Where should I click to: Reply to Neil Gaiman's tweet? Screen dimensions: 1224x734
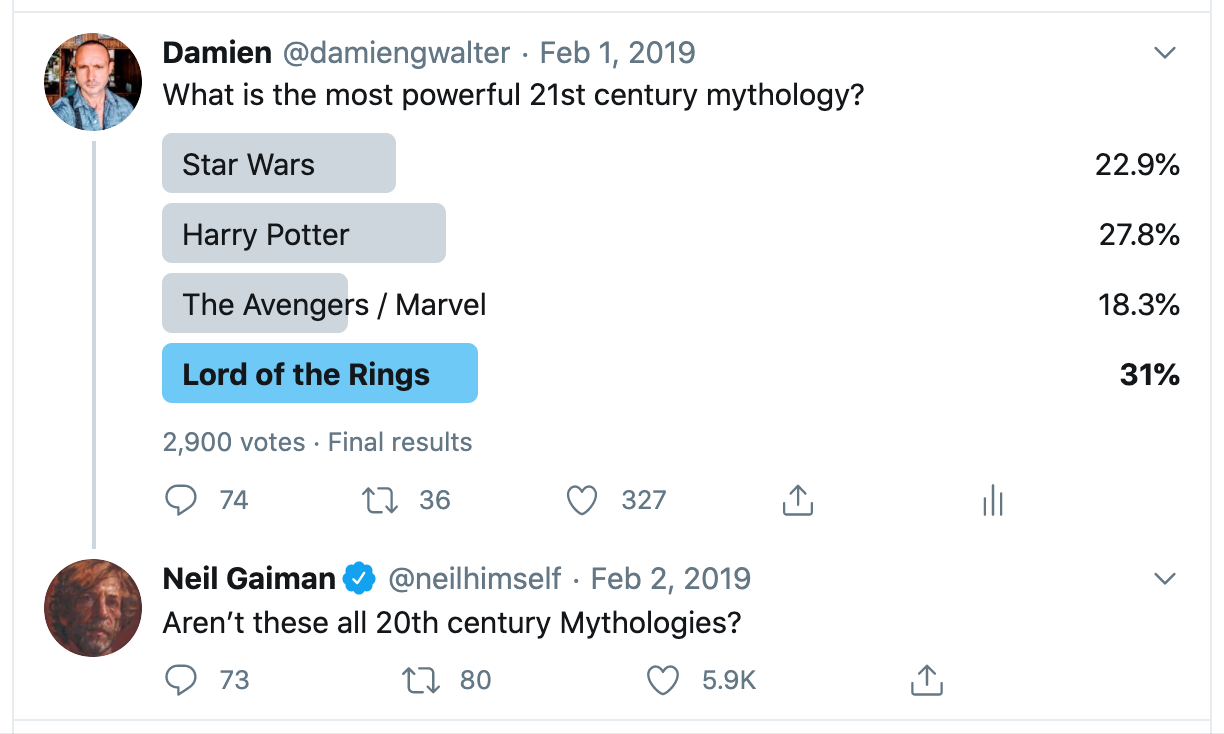tap(181, 681)
